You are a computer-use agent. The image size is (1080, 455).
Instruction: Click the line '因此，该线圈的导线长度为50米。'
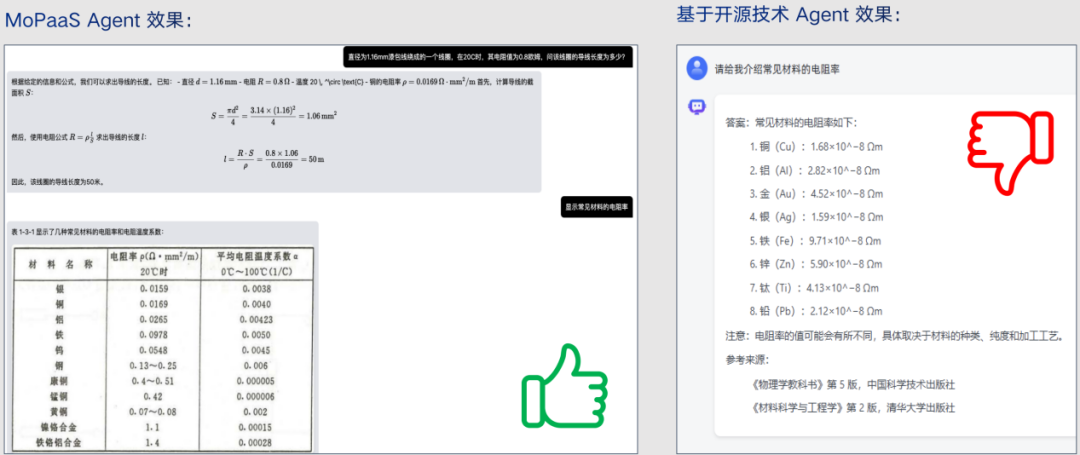(x=58, y=182)
